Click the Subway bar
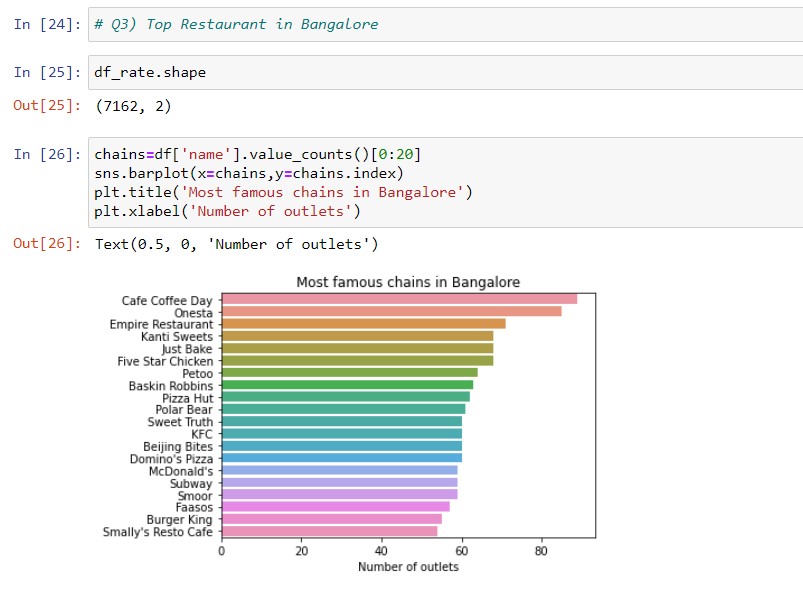Image resolution: width=803 pixels, height=589 pixels. [x=340, y=482]
